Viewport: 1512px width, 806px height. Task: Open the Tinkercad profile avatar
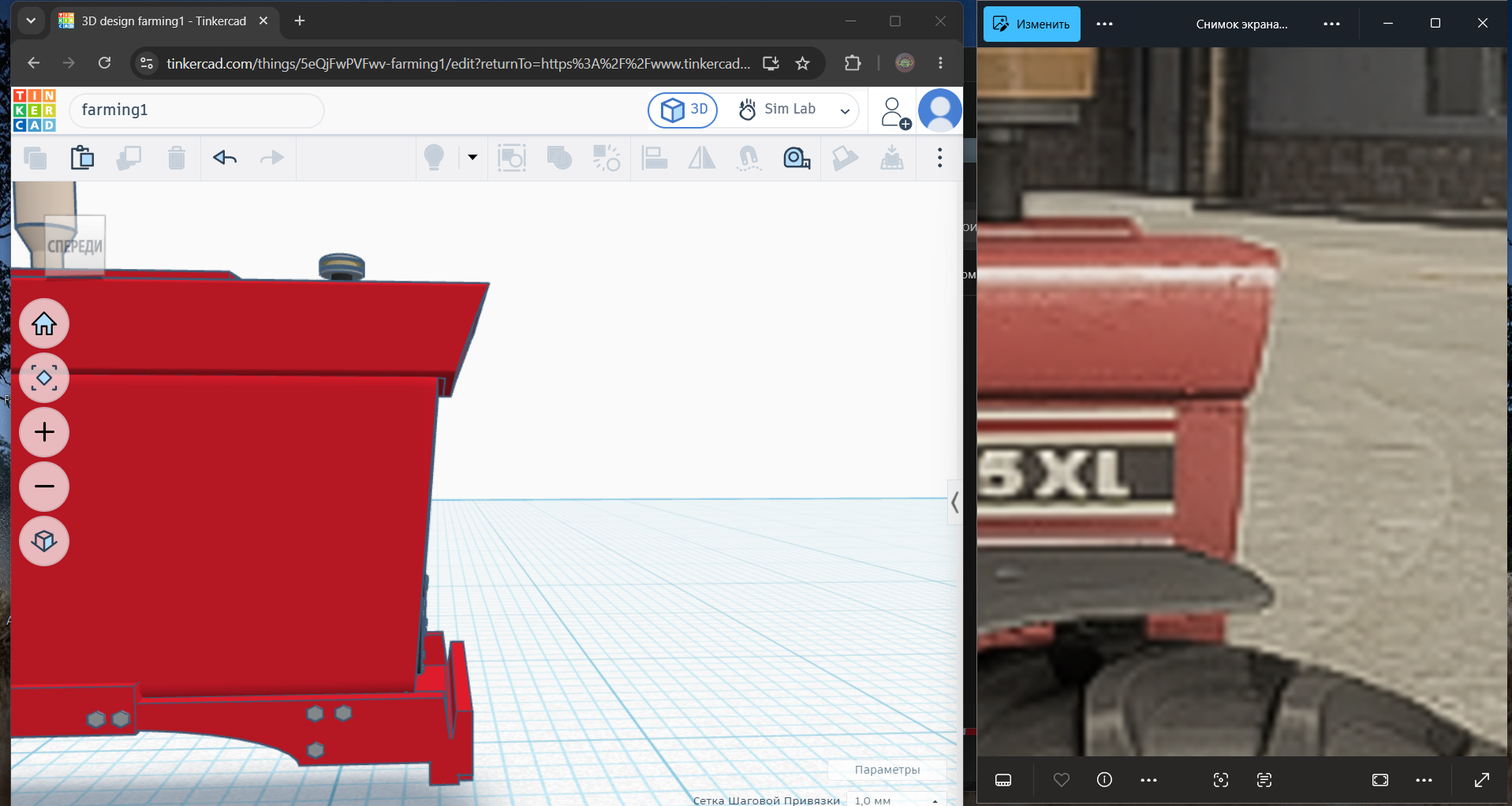(940, 110)
